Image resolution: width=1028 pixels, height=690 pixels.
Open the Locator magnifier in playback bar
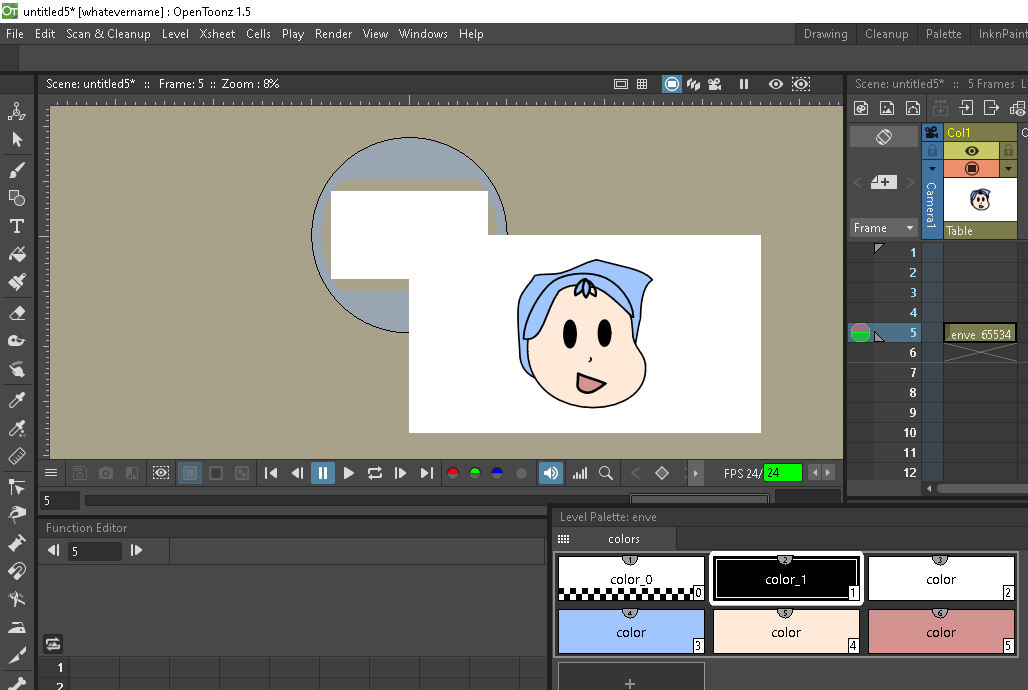(605, 472)
